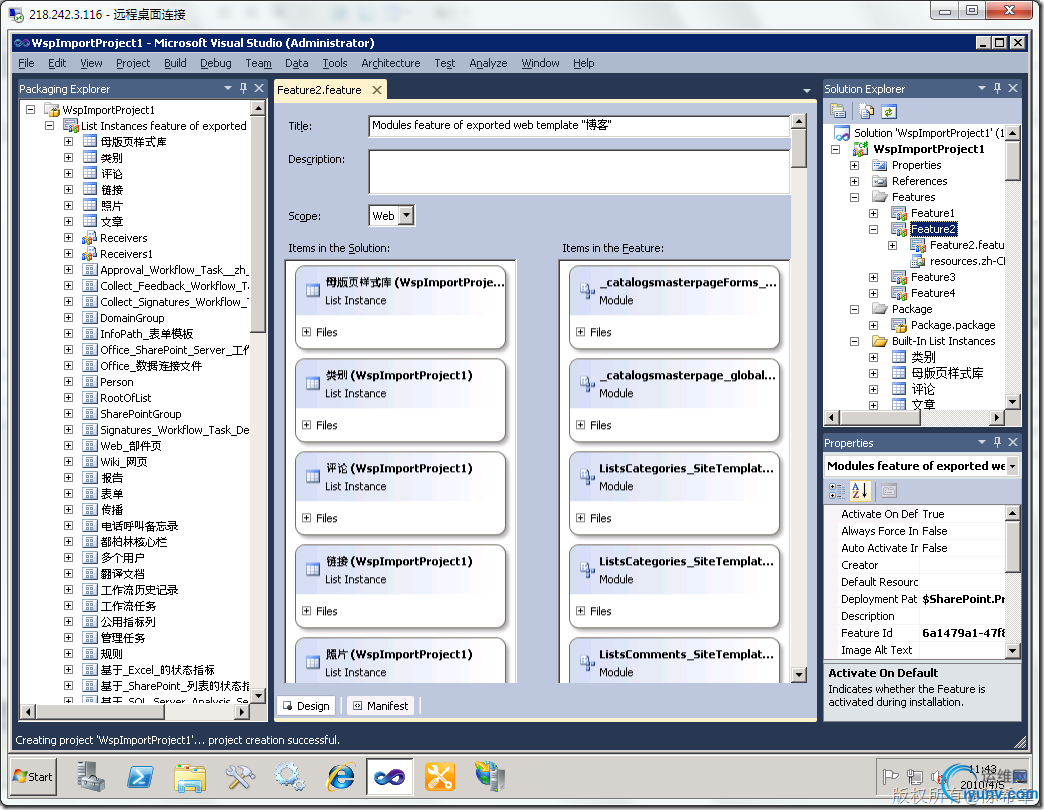Collapse the Feature2 node in Solution Explorer
Screen dimensions: 1044x810
click(x=873, y=229)
